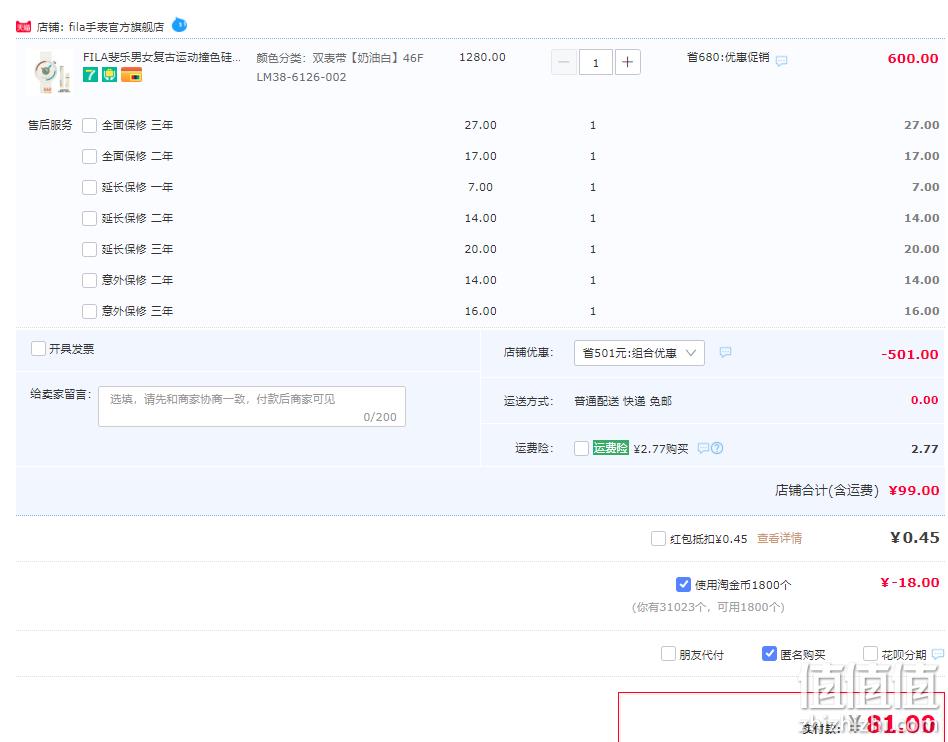Click the orange credit card badge
948x742 pixels.
(132, 75)
